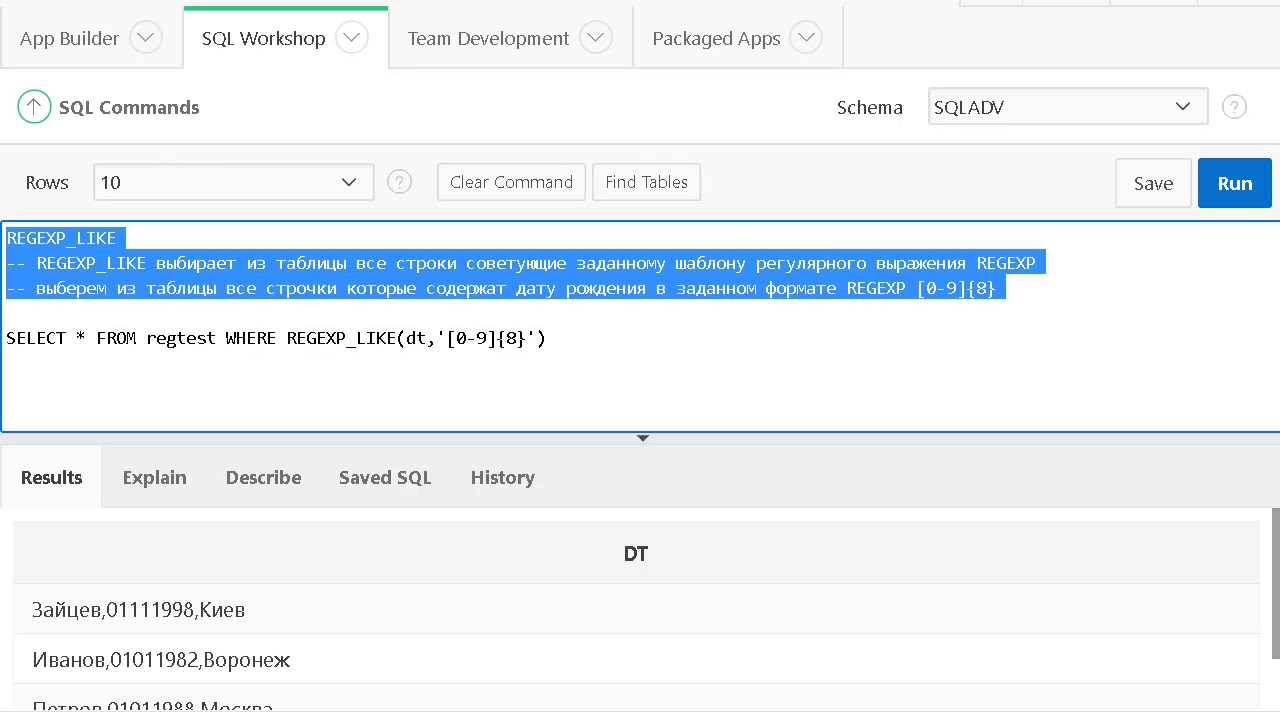Click the editor resize handle triangle
This screenshot has width=1280, height=720.
(642, 438)
